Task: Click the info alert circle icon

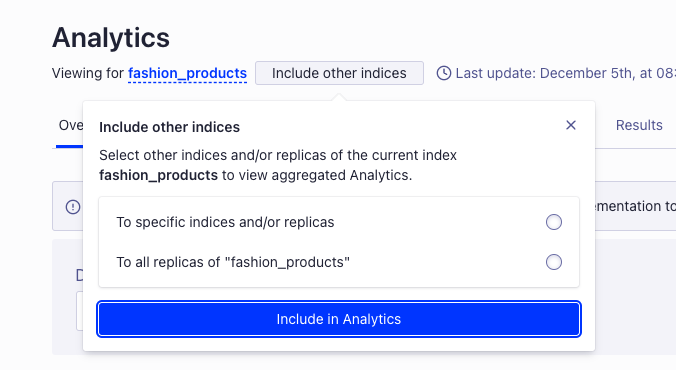Action: pos(73,207)
